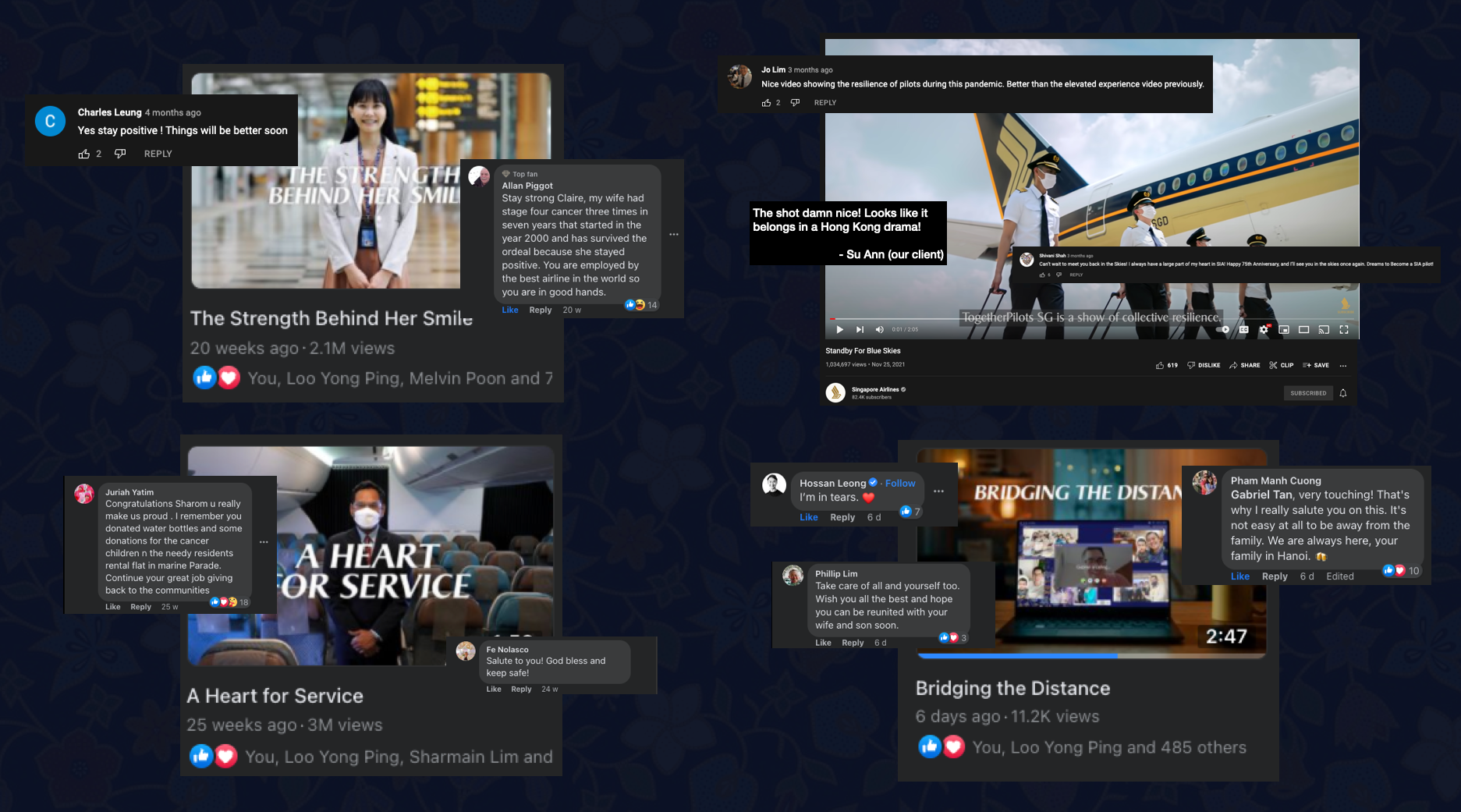Viewport: 1461px width, 812px height.
Task: Click the notification bell for Singapore Airlines
Action: (x=1343, y=393)
